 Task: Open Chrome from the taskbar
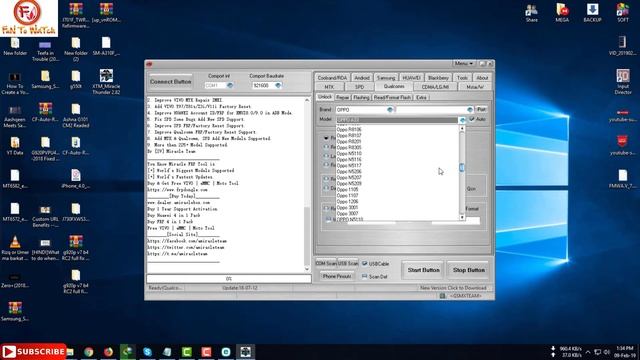(89, 352)
